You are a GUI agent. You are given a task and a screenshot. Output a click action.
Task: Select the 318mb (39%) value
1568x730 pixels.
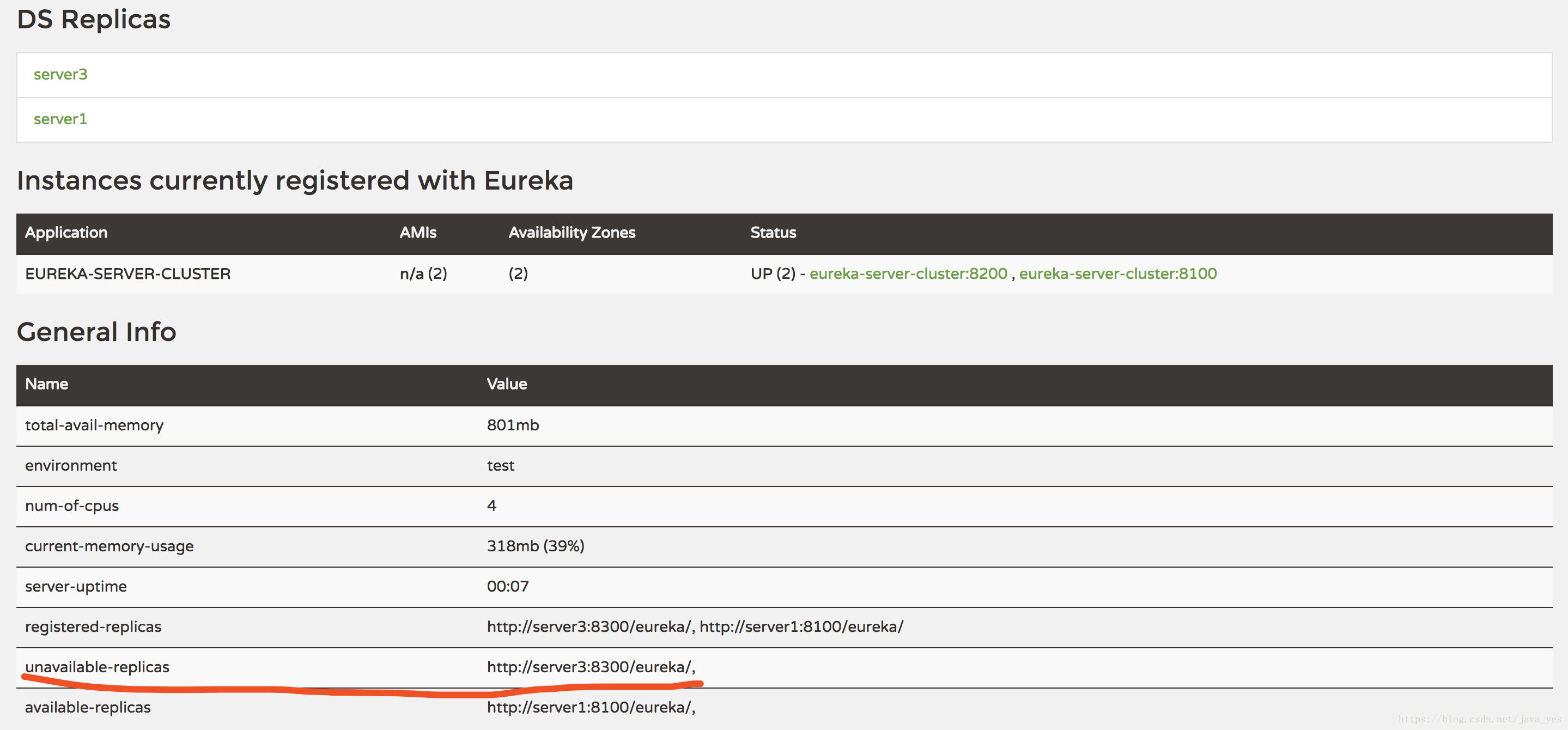click(536, 546)
